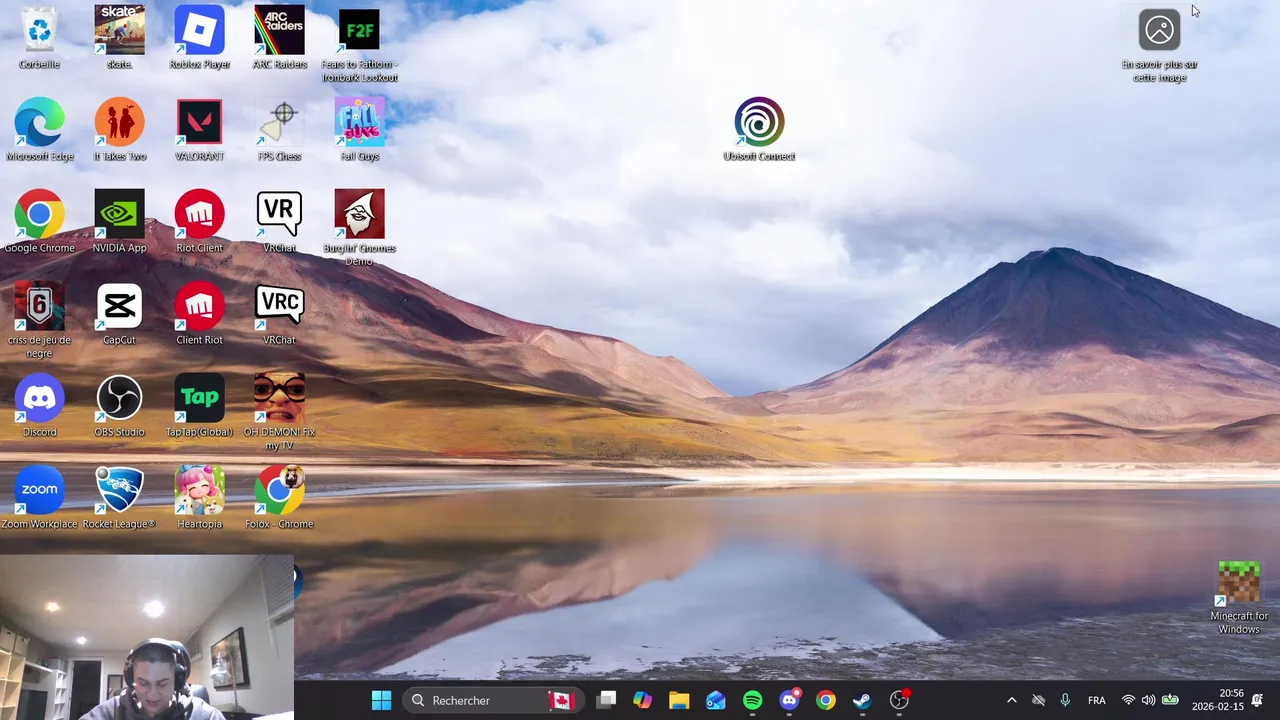This screenshot has height=720, width=1280.
Task: Open the Fears to Fathom Ironbark Lookout icon
Action: coord(359,45)
